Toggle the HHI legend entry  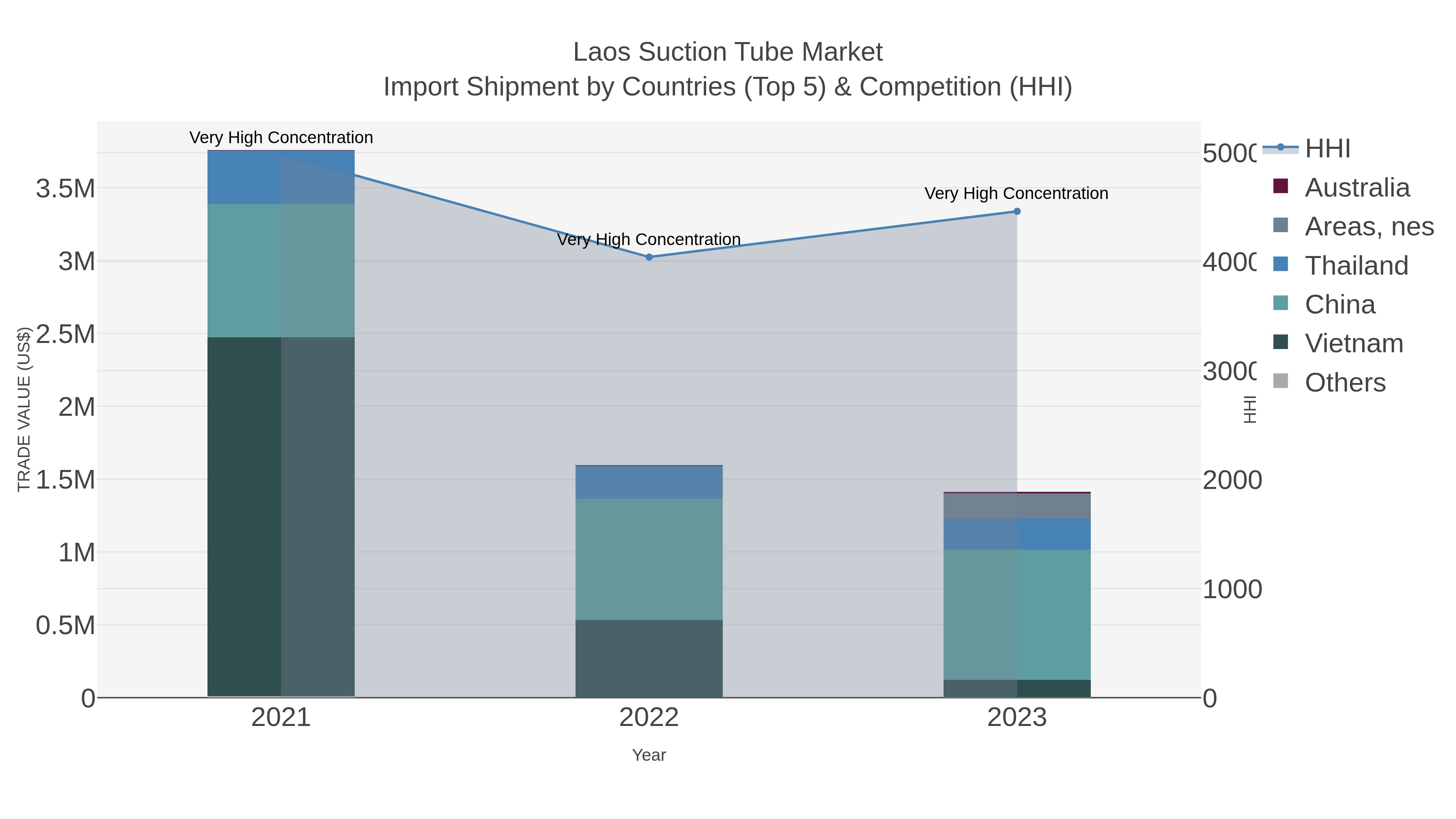[1307, 149]
